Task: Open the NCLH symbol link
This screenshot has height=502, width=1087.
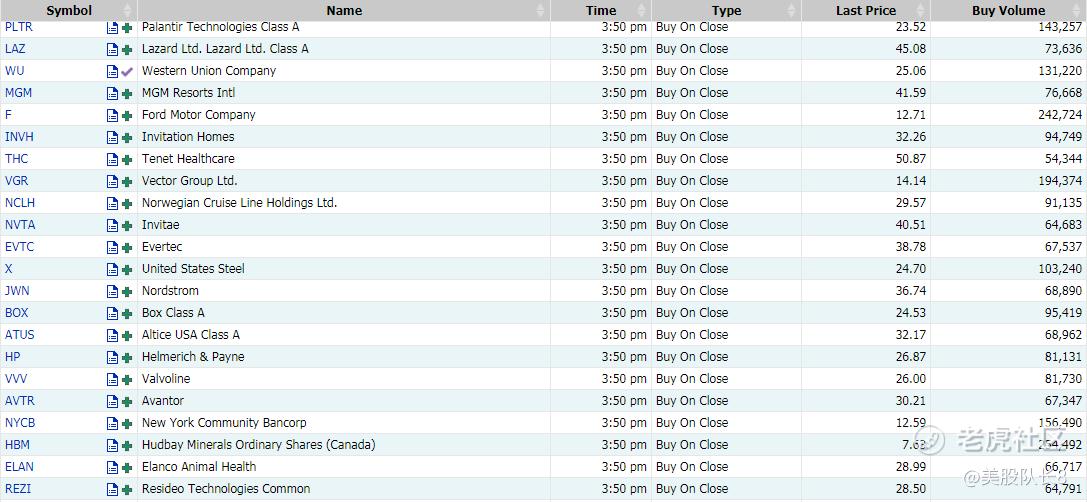Action: (x=20, y=203)
